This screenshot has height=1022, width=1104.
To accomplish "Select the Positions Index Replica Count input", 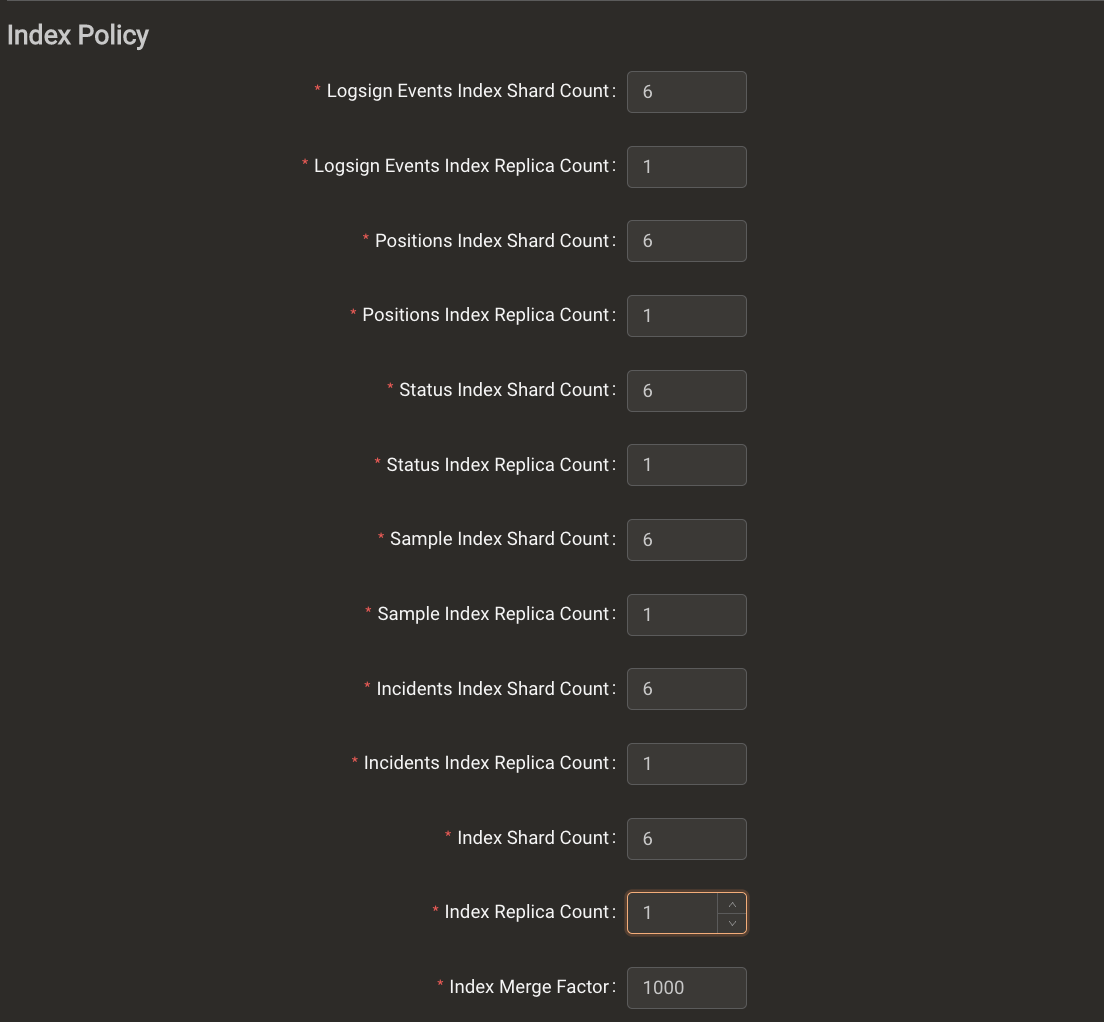I will pyautogui.click(x=686, y=315).
